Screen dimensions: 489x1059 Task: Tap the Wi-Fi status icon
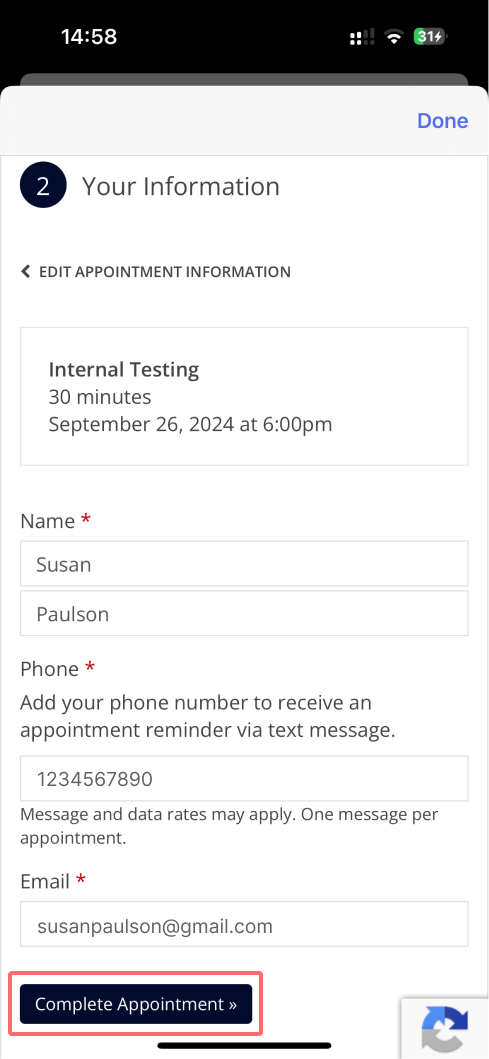tap(394, 37)
